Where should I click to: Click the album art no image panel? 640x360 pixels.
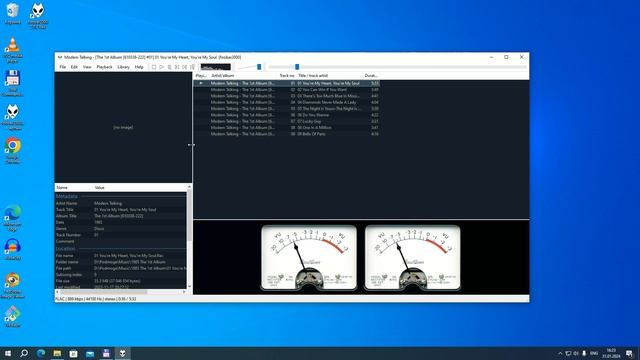point(123,127)
